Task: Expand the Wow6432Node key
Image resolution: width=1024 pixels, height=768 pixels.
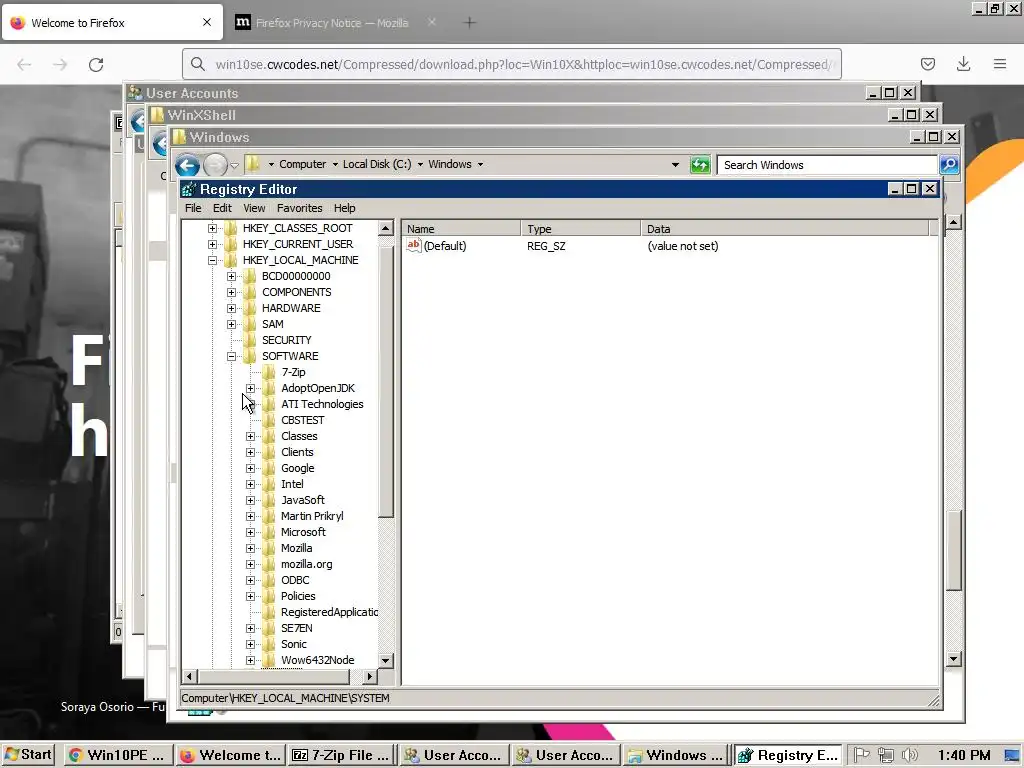Action: point(250,660)
